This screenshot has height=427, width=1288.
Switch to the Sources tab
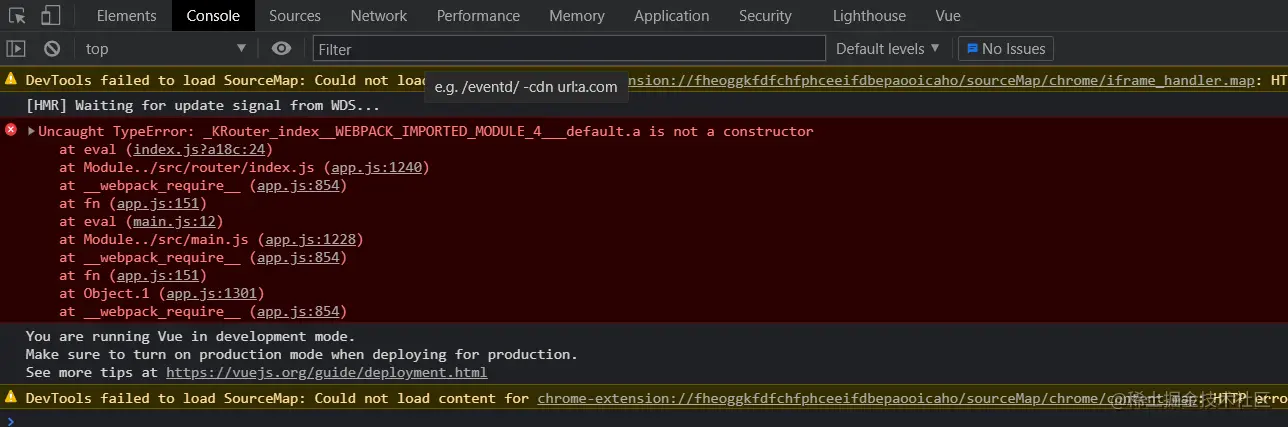(x=295, y=16)
